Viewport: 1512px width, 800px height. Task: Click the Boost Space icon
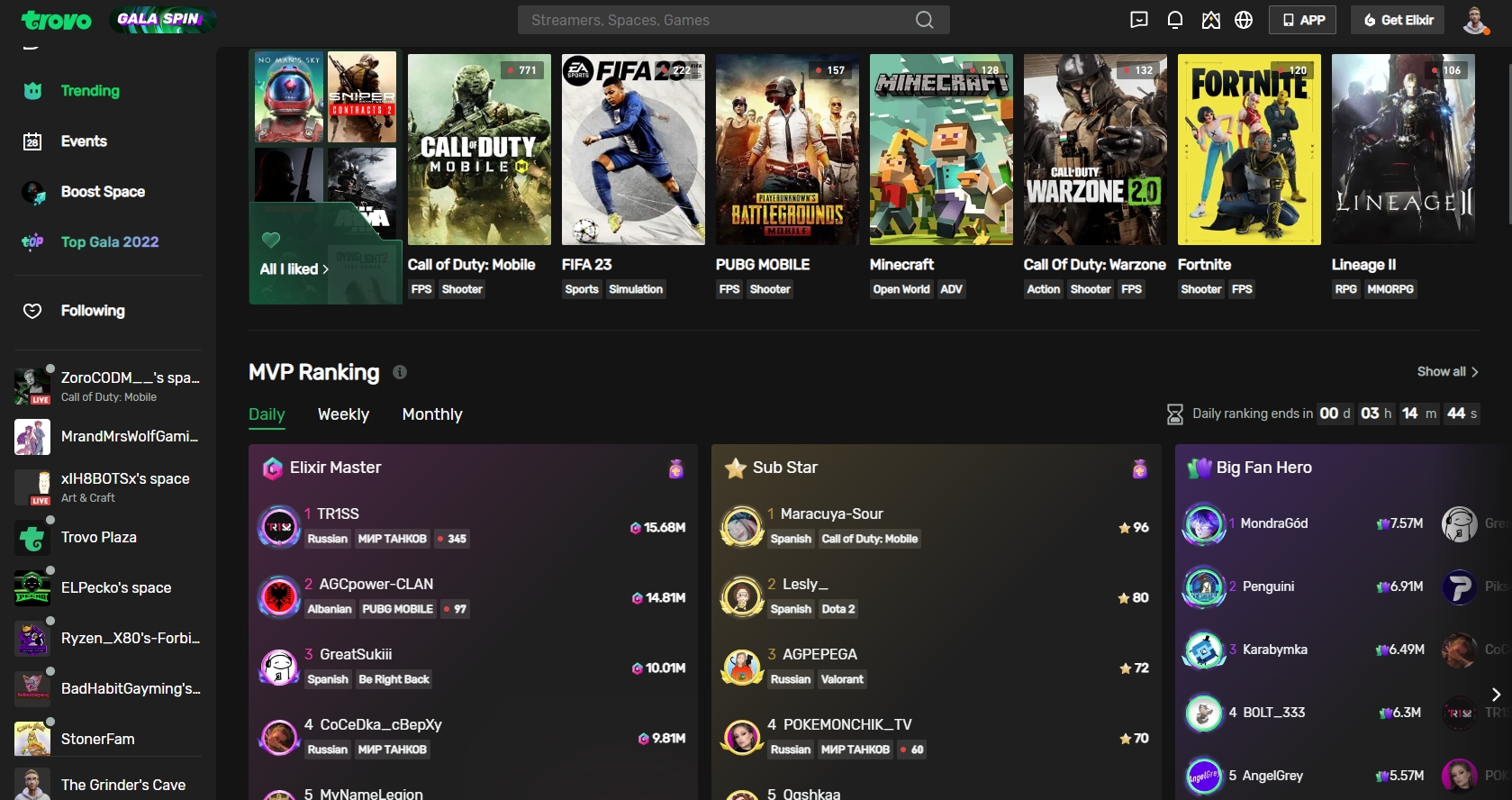[x=33, y=192]
